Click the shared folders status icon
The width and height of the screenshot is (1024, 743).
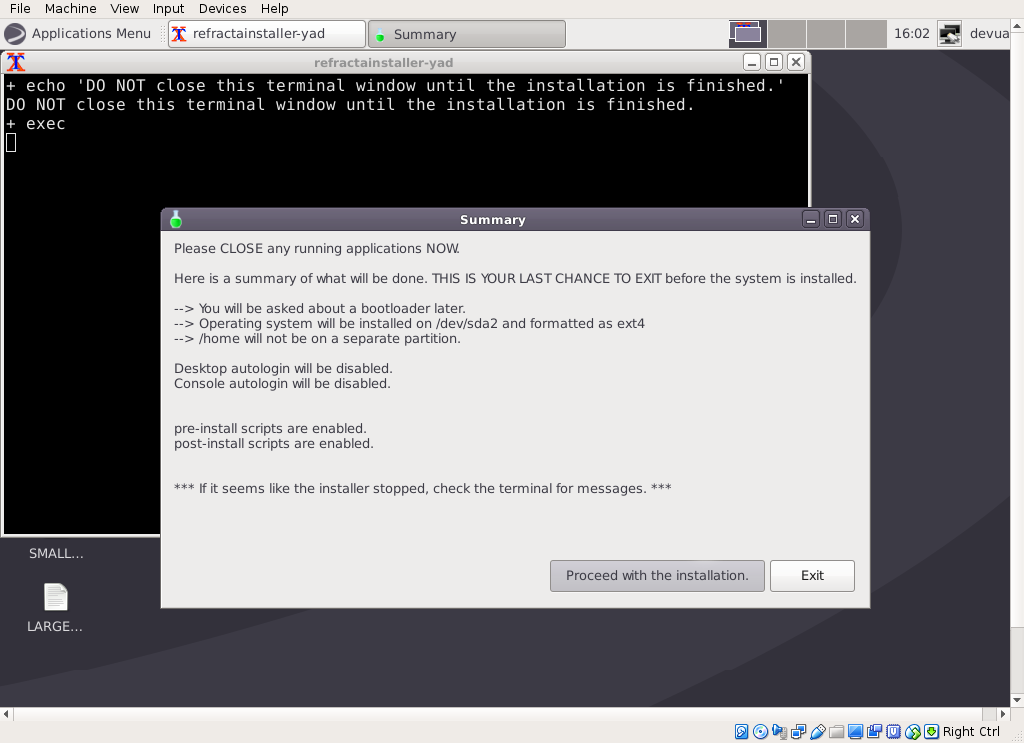[837, 732]
